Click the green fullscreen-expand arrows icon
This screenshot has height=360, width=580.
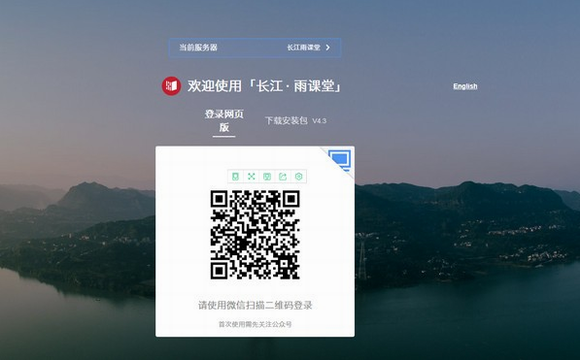coord(252,176)
